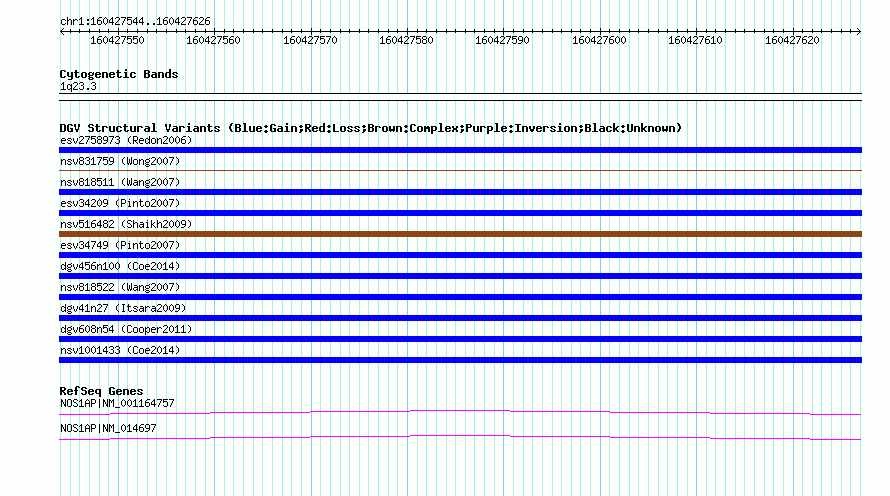The image size is (890, 496).
Task: Click the blue bar for nsv1001433
Action: click(460, 360)
